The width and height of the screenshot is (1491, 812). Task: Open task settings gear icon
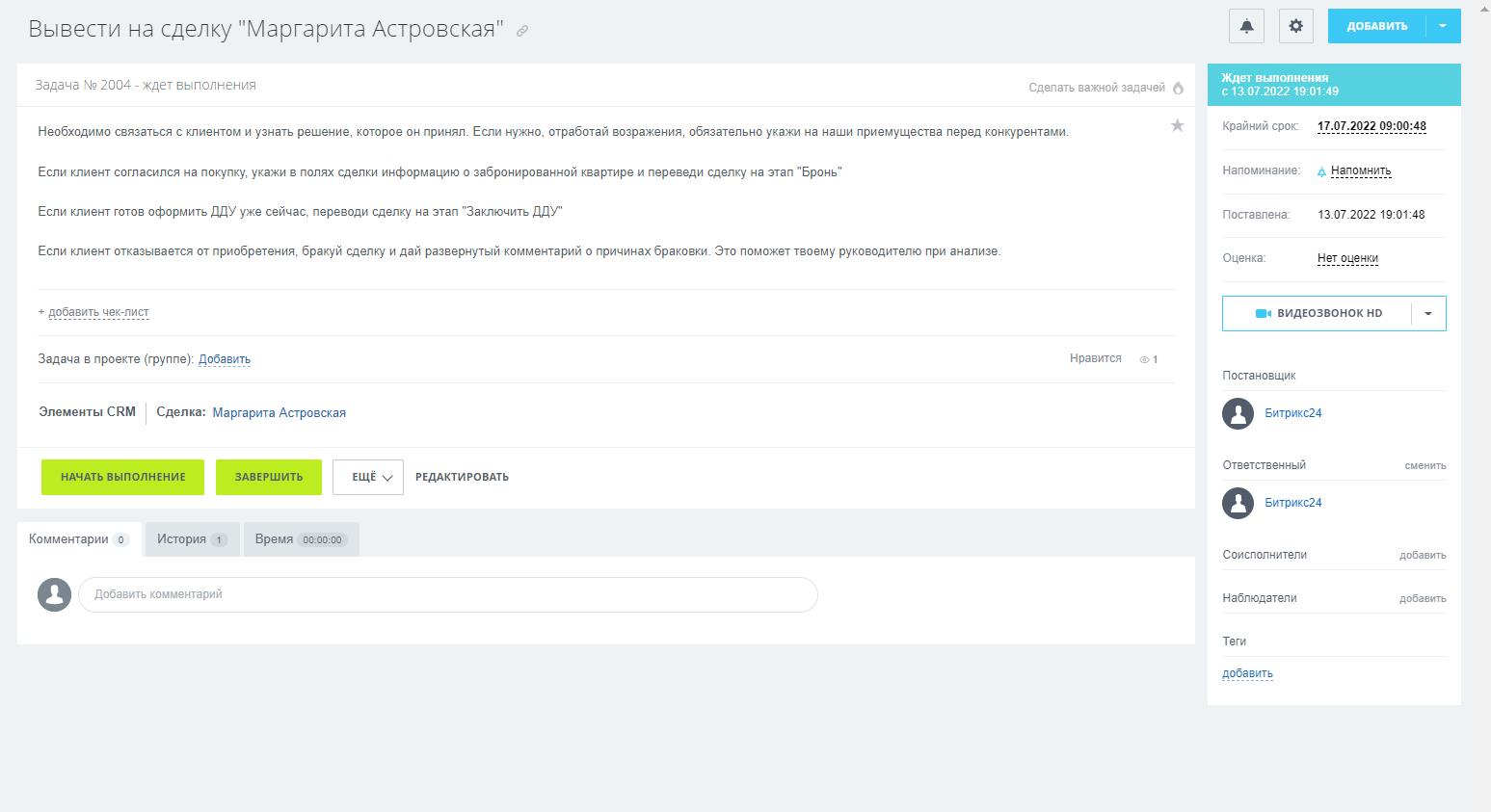pyautogui.click(x=1295, y=26)
